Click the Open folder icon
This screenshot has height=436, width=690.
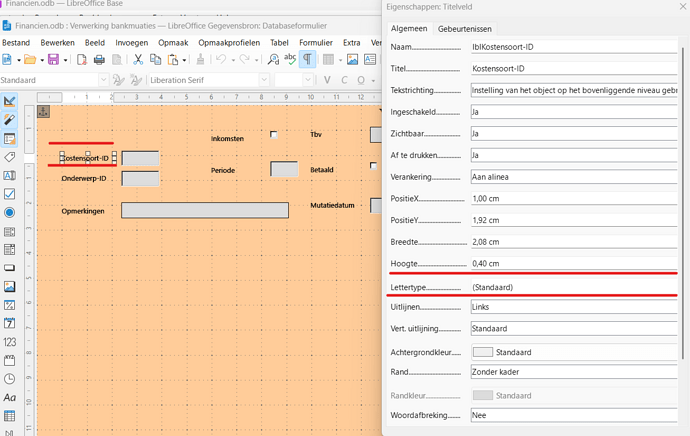pyautogui.click(x=30, y=59)
